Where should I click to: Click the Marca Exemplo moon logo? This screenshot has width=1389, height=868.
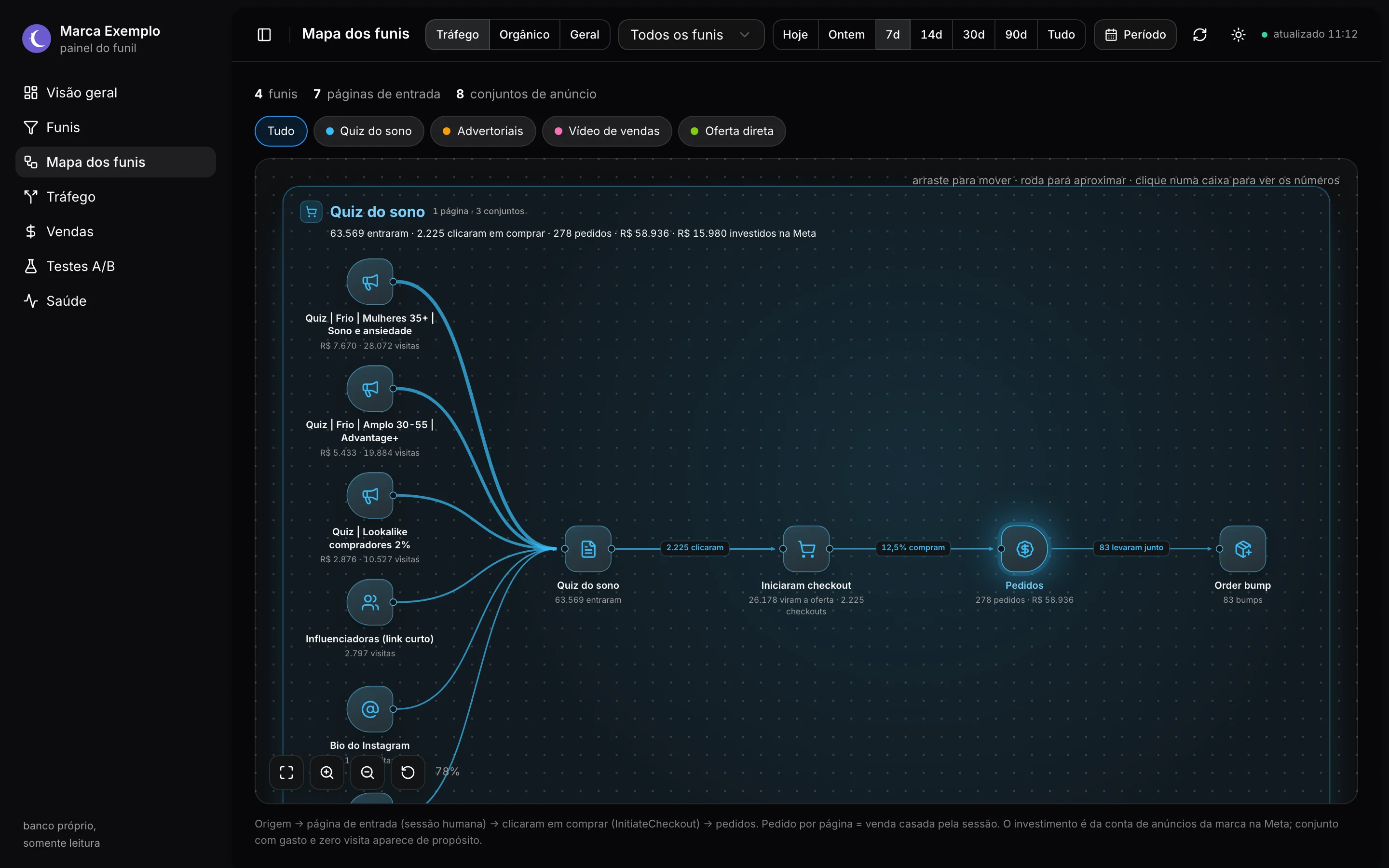tap(37, 39)
